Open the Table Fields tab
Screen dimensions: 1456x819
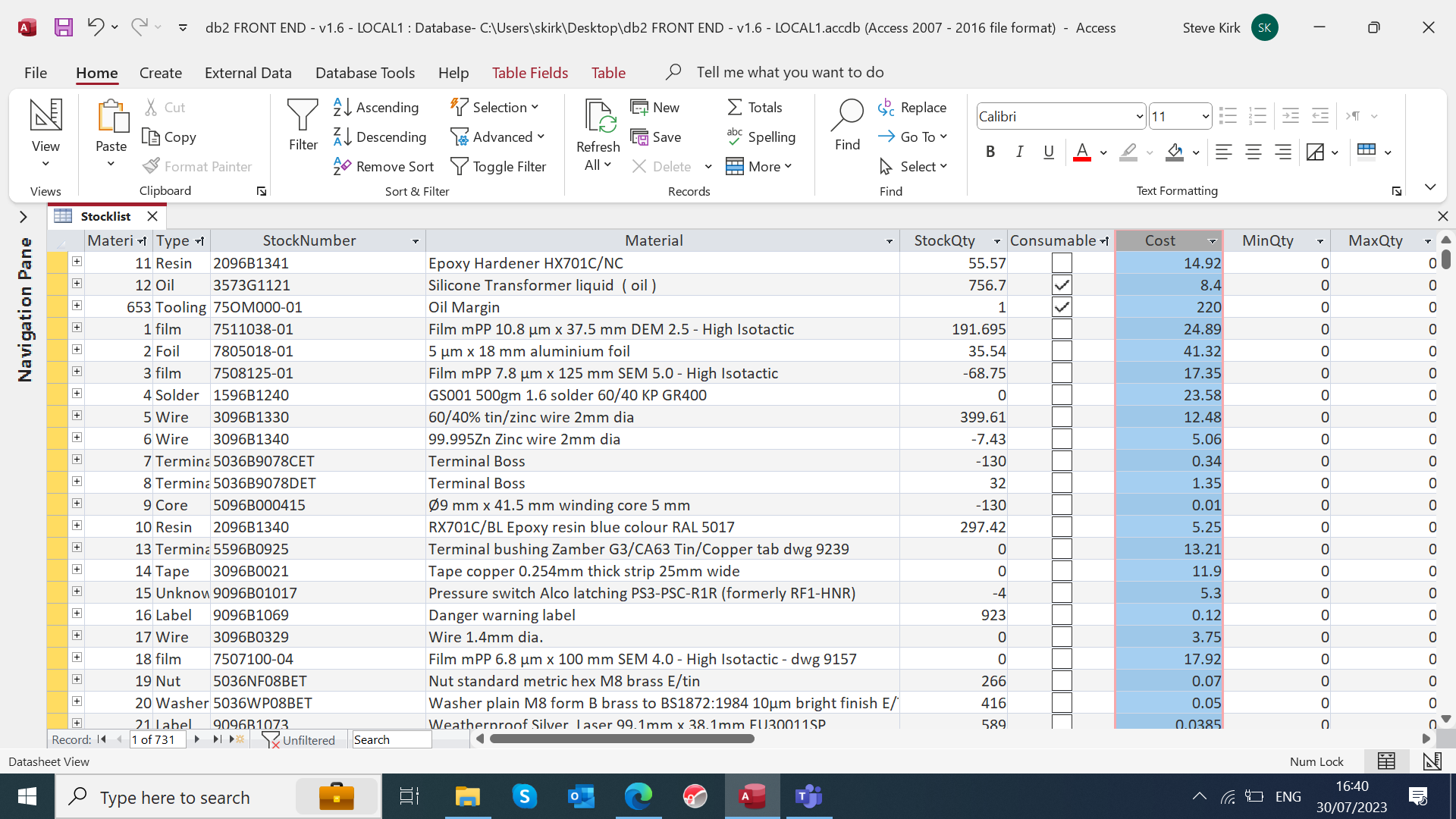click(530, 73)
